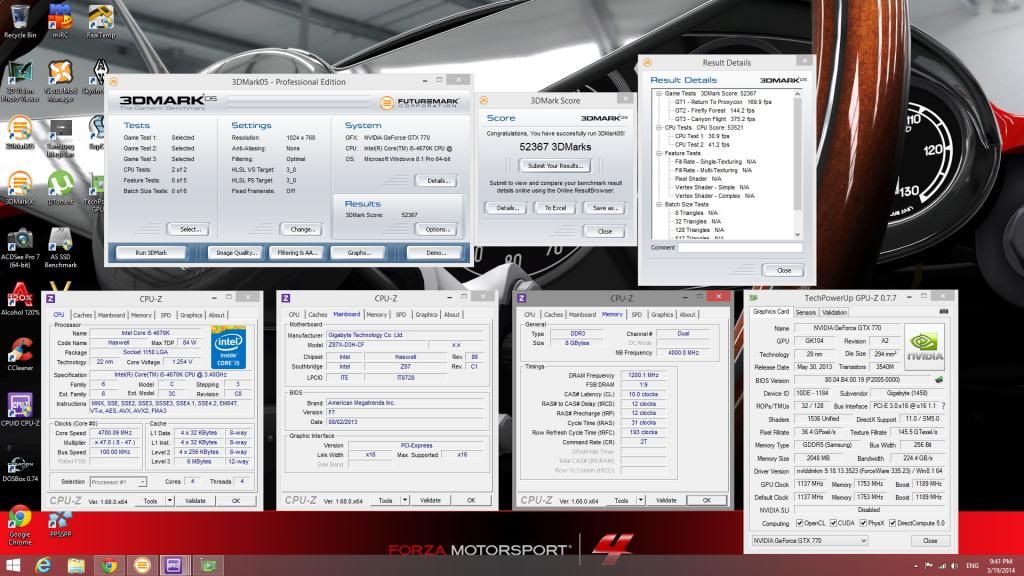The height and width of the screenshot is (576, 1024).
Task: Click the taskbar clock showing 9:41 PM
Action: point(1000,566)
